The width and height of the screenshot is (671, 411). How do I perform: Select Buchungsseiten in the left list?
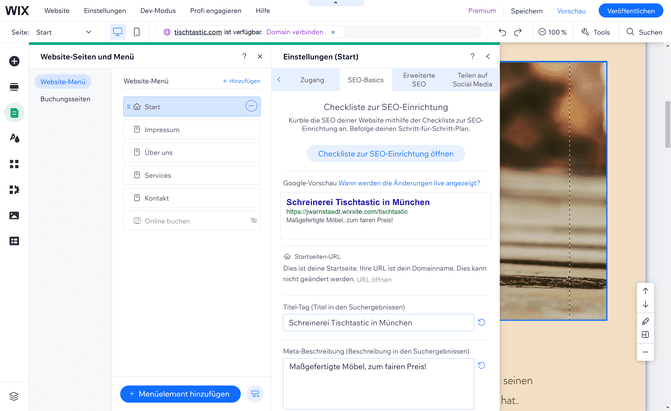65,99
